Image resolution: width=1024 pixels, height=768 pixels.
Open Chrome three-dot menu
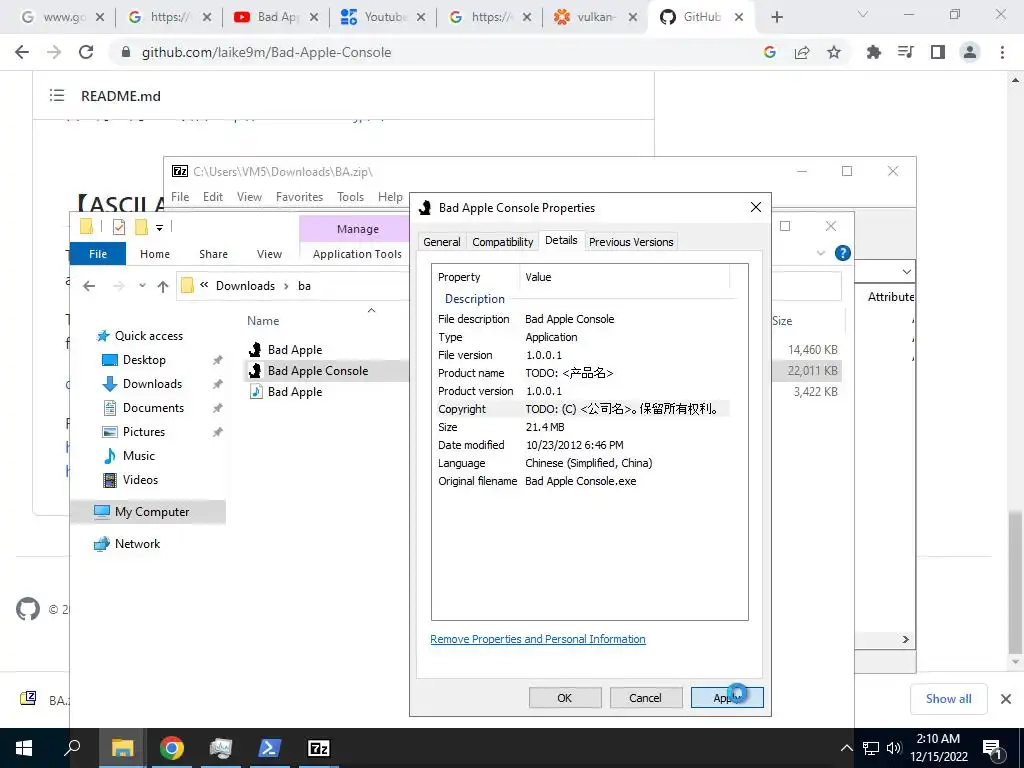click(1002, 52)
